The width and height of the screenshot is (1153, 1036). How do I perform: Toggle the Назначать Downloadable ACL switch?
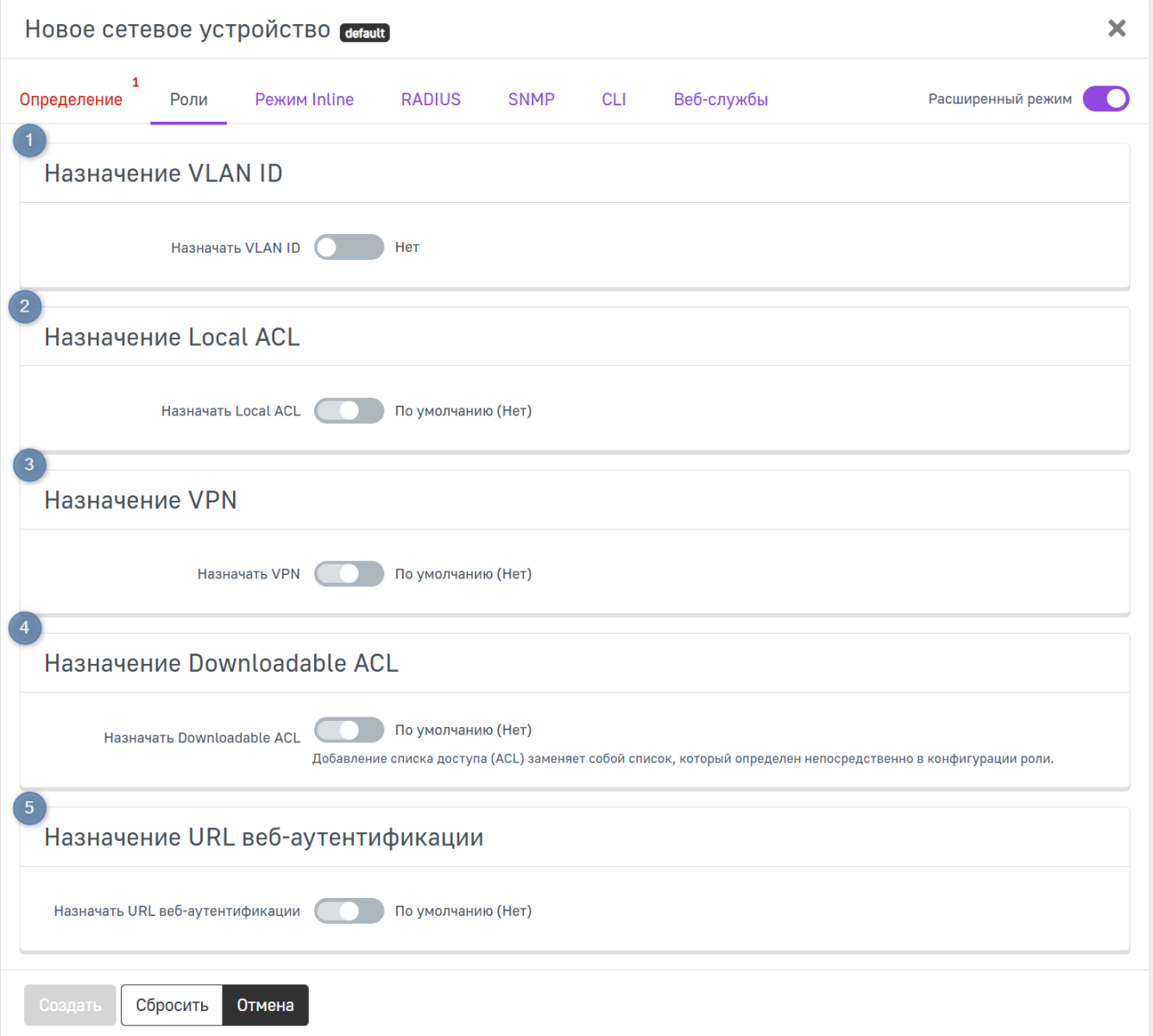(x=349, y=730)
